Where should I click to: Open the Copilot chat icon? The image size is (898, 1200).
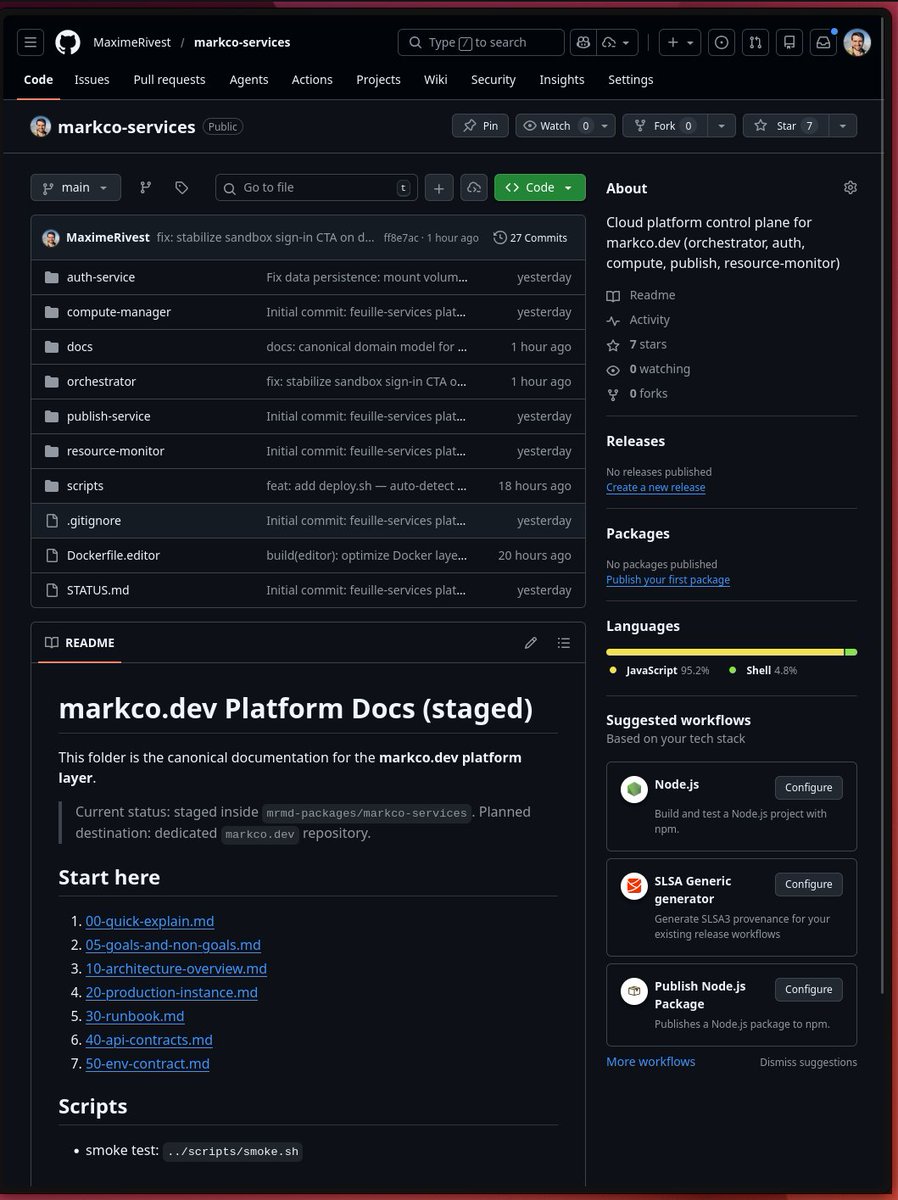pos(583,42)
